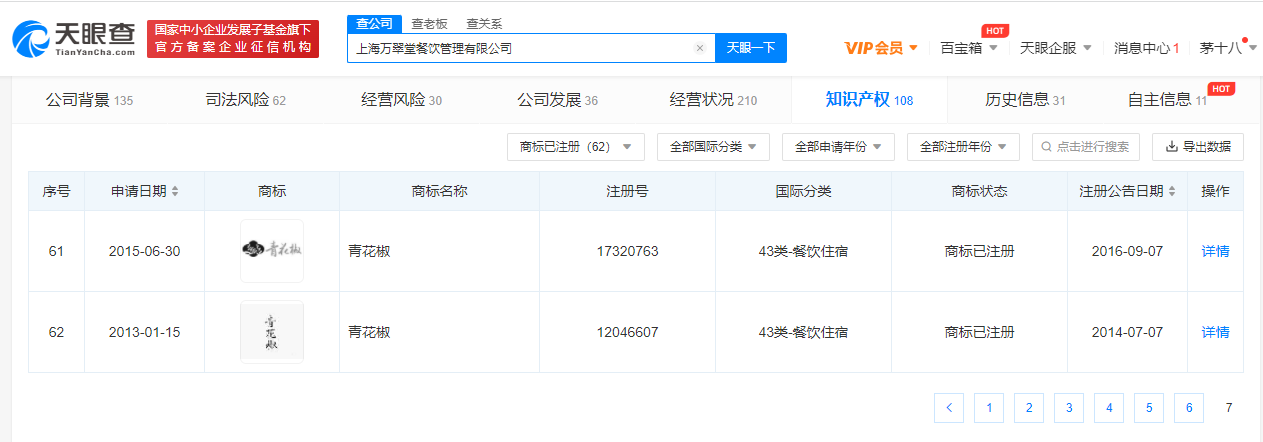1263x442 pixels.
Task: Click the date 2013-01-15
Action: [x=144, y=332]
